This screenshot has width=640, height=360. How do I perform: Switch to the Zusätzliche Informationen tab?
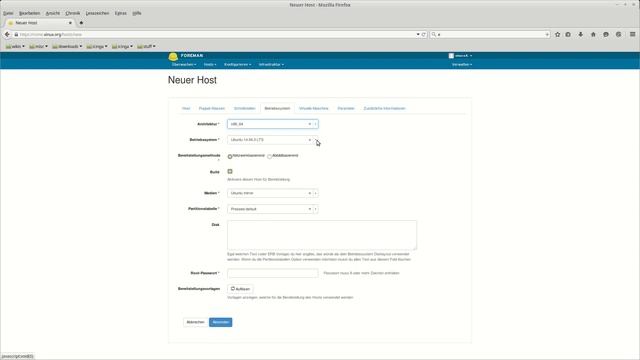[x=384, y=109]
